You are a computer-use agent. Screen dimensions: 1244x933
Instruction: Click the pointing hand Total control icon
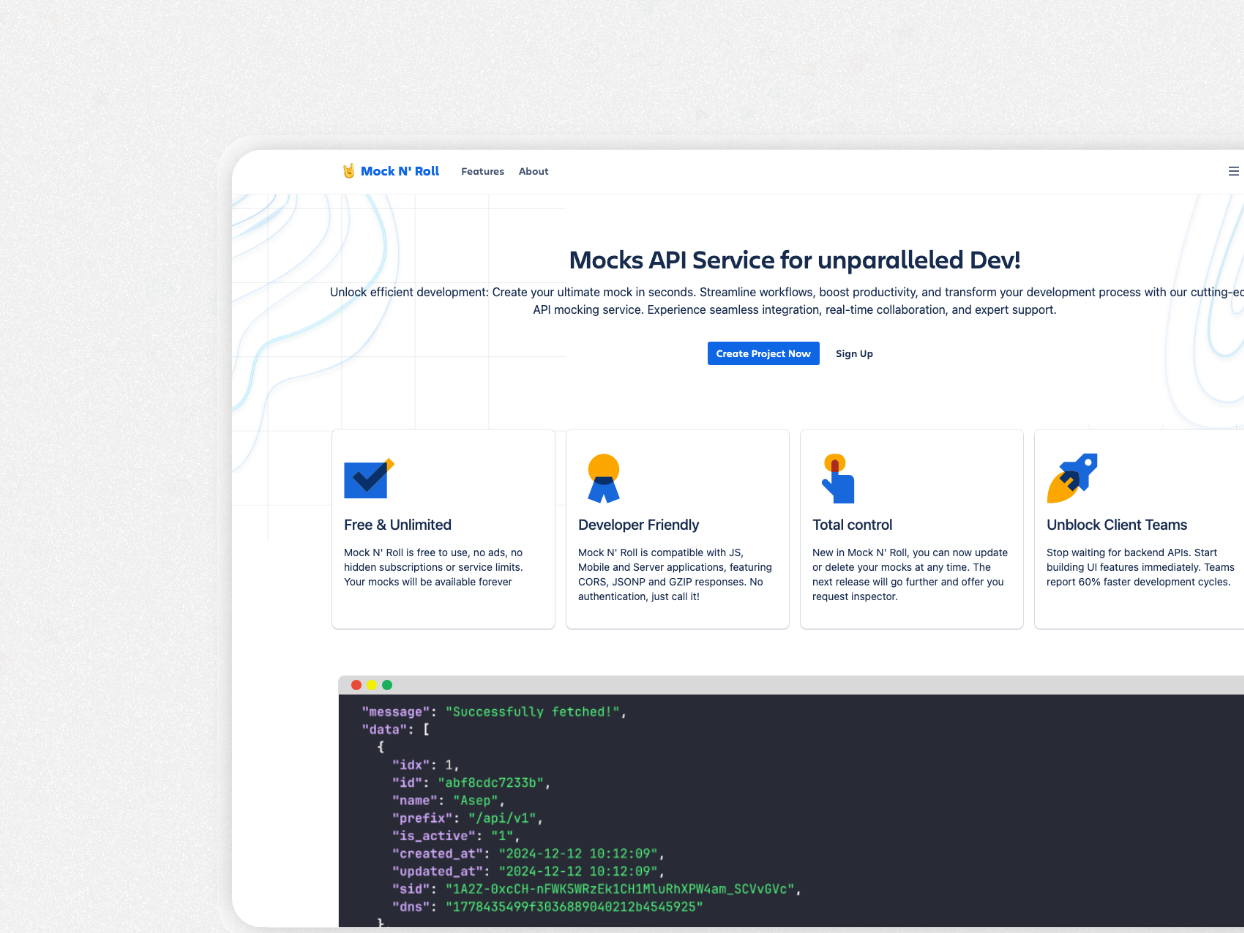tap(837, 478)
